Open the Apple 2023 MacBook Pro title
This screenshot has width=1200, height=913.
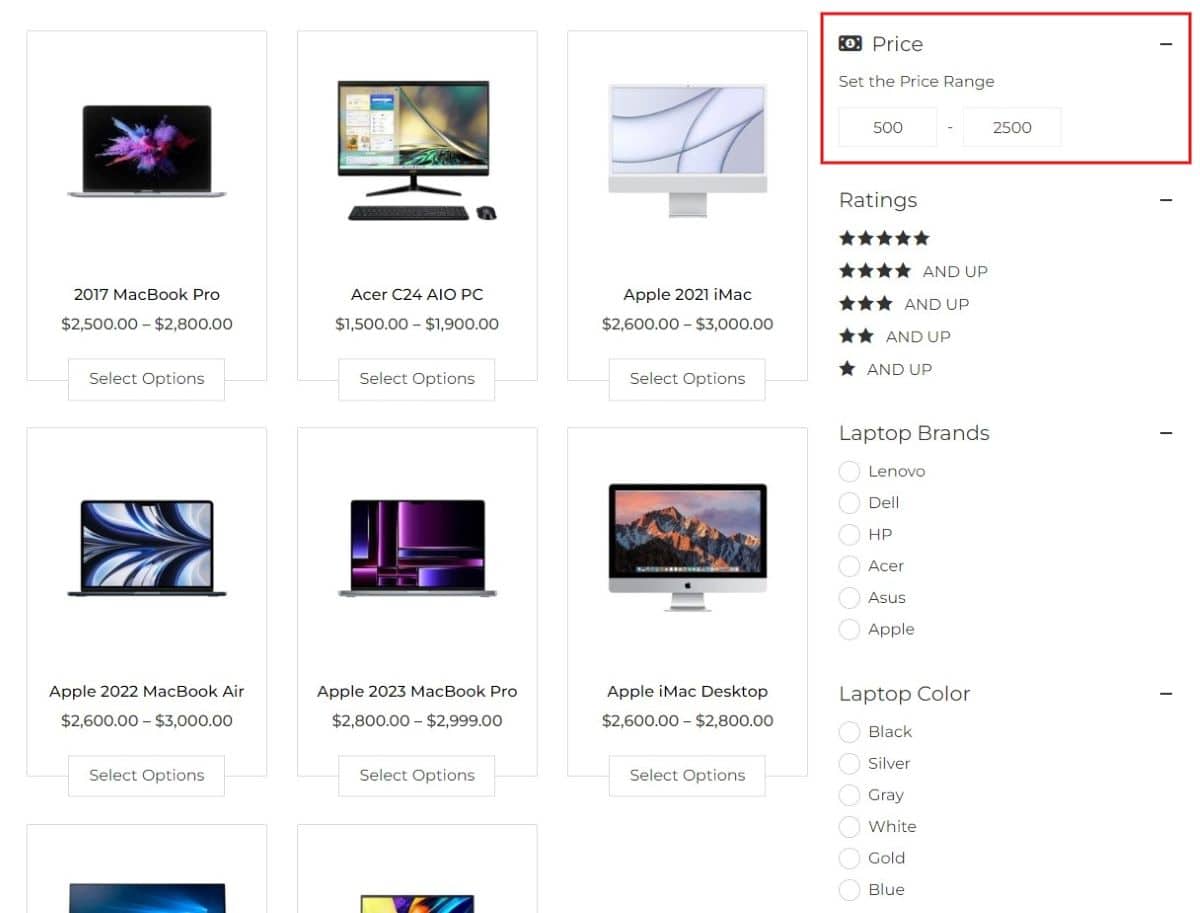pos(417,691)
